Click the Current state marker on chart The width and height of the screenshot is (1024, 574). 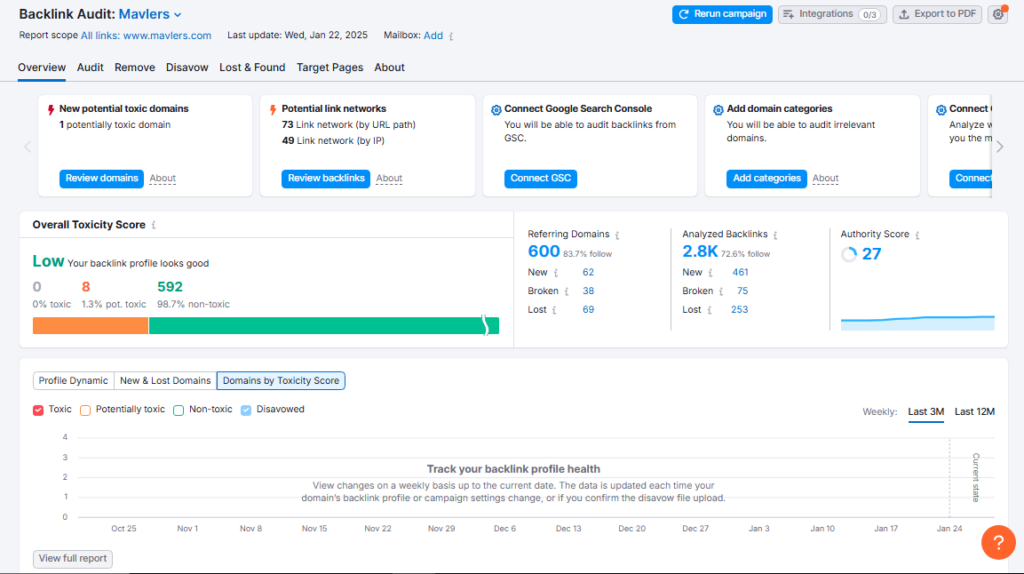(976, 477)
